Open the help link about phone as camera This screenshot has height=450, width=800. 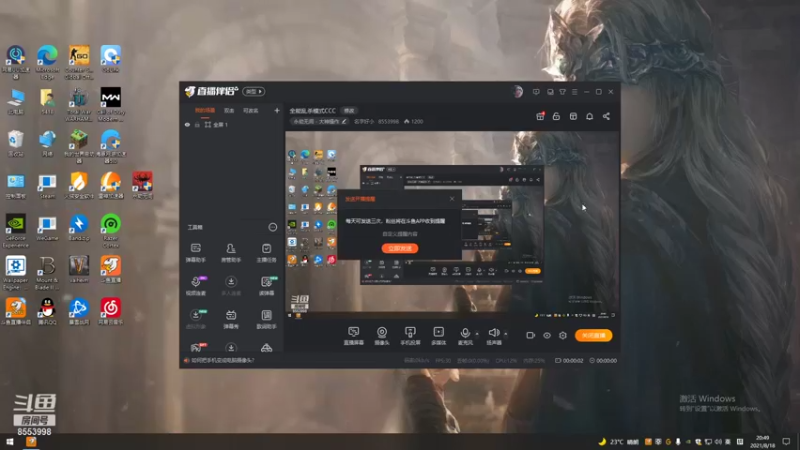(222, 360)
